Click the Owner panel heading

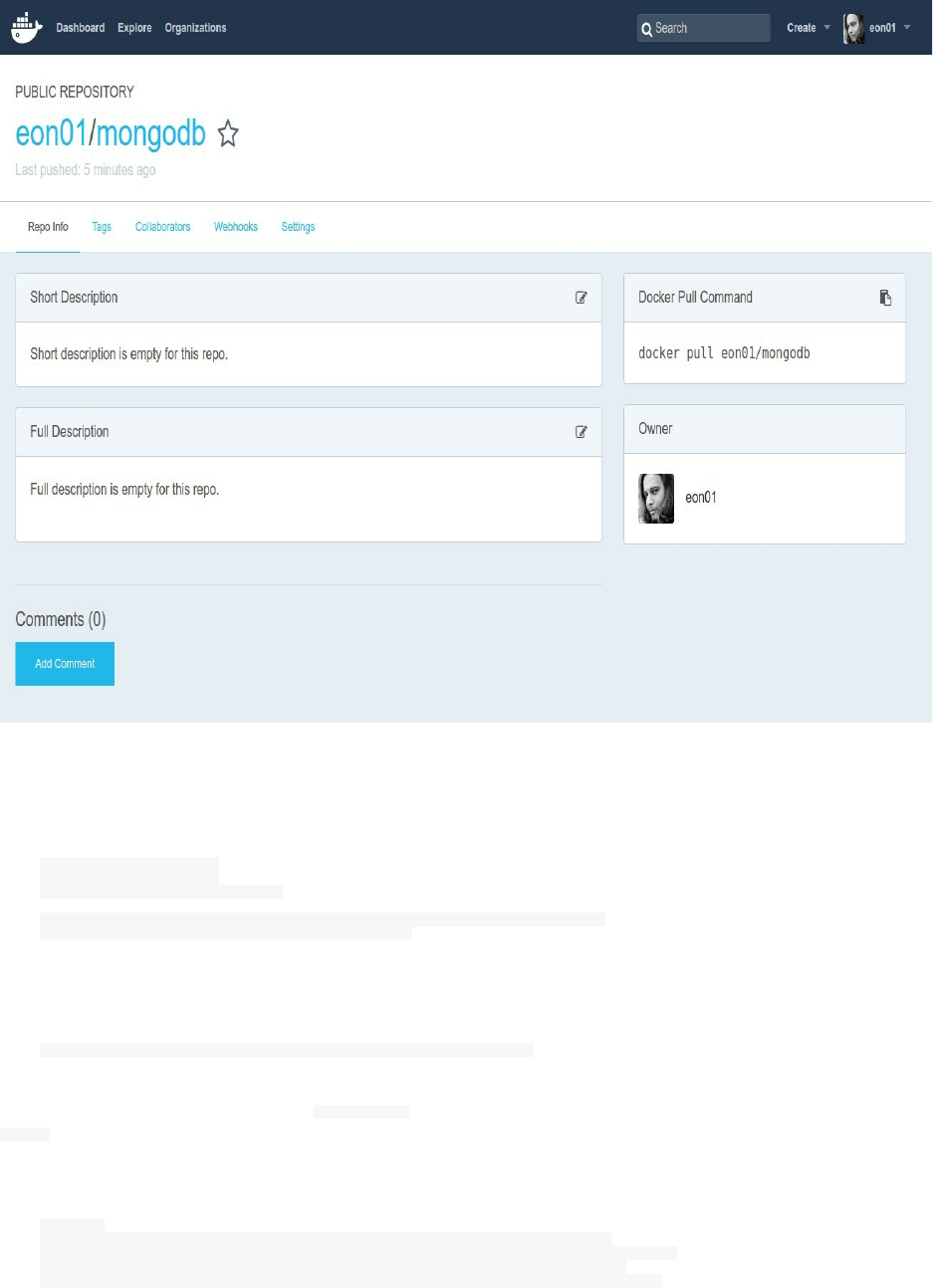[x=655, y=429]
